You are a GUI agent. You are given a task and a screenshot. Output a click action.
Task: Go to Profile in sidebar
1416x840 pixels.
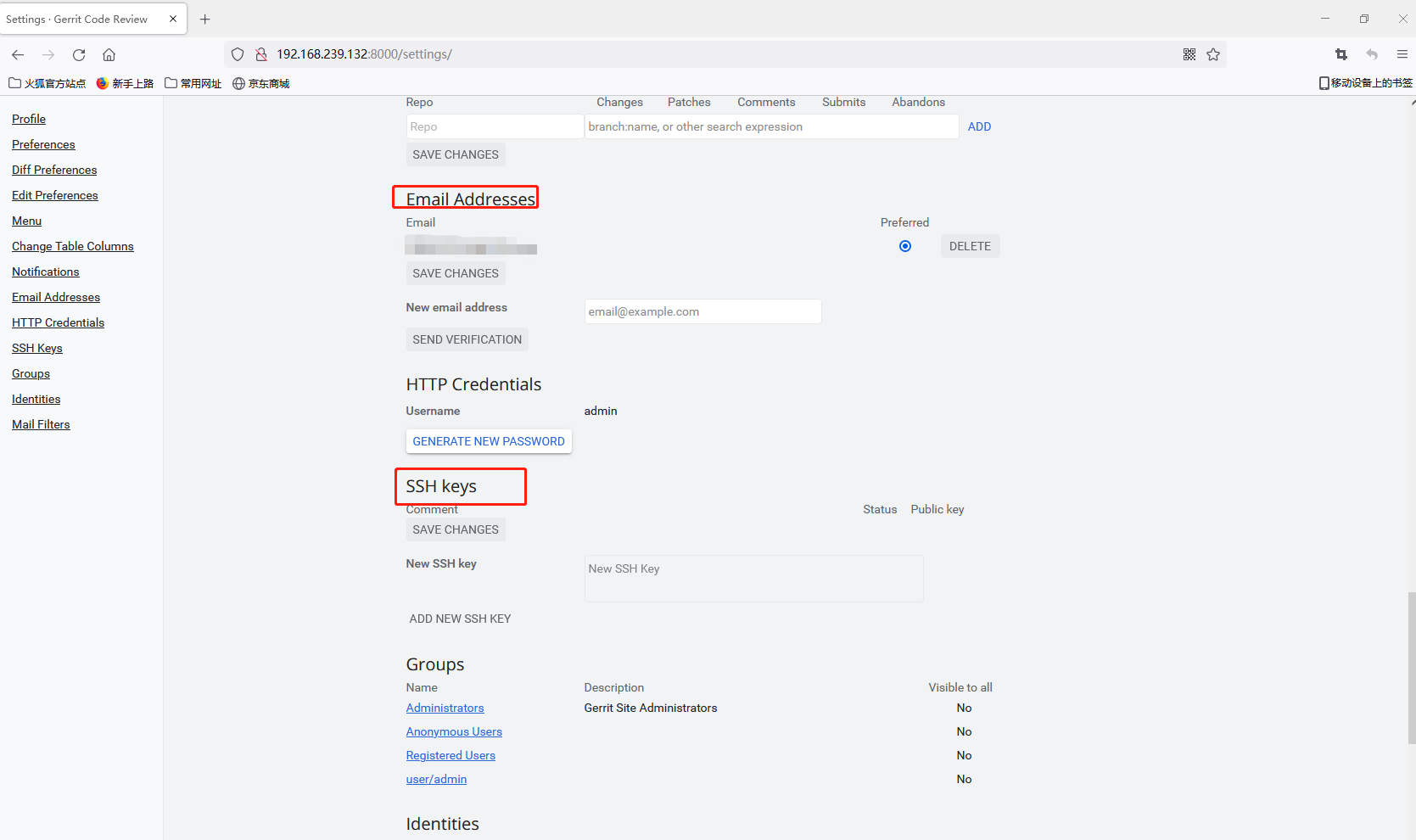point(29,119)
